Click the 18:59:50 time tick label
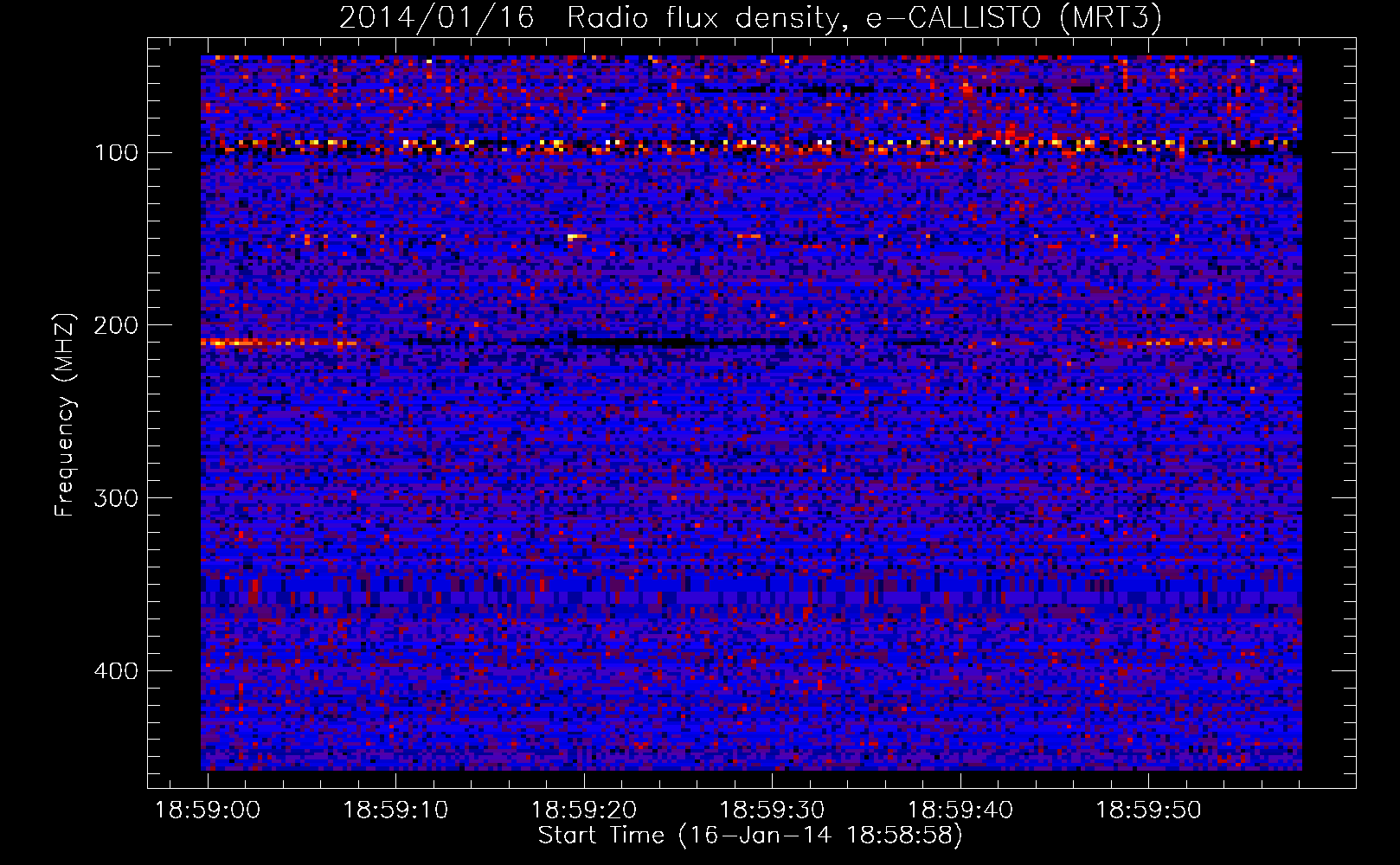Image resolution: width=1400 pixels, height=865 pixels. coord(1148,811)
